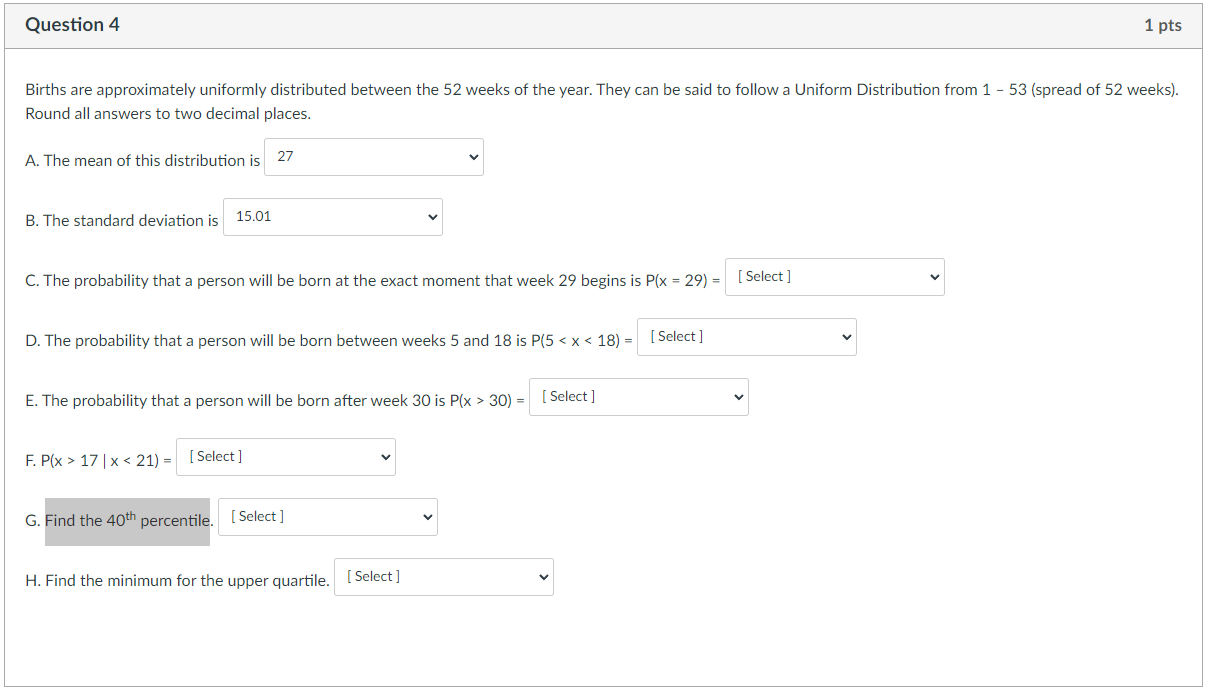
Task: Click the chevron on the mean dropdown
Action: (x=471, y=157)
